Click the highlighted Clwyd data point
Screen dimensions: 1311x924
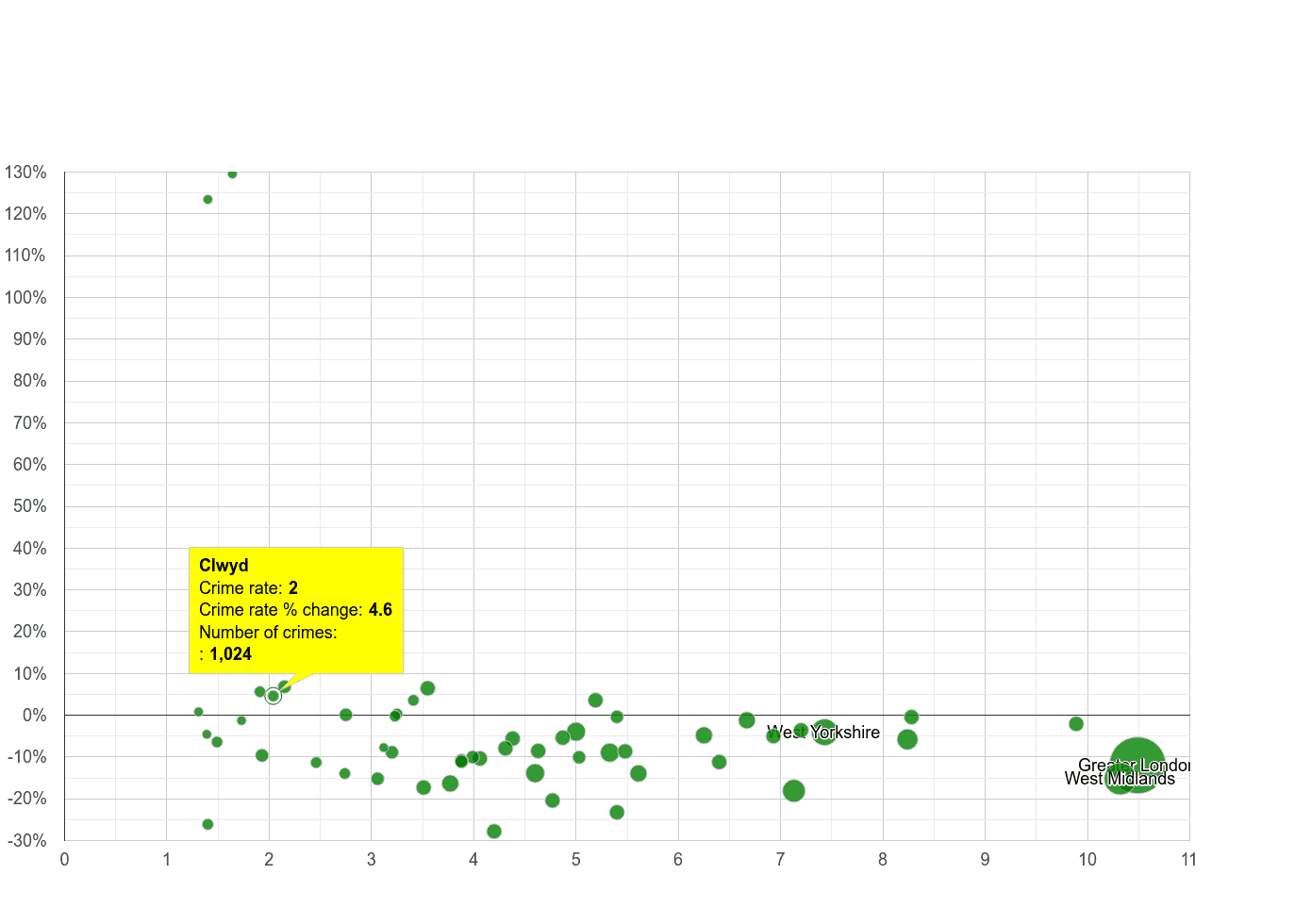(274, 696)
